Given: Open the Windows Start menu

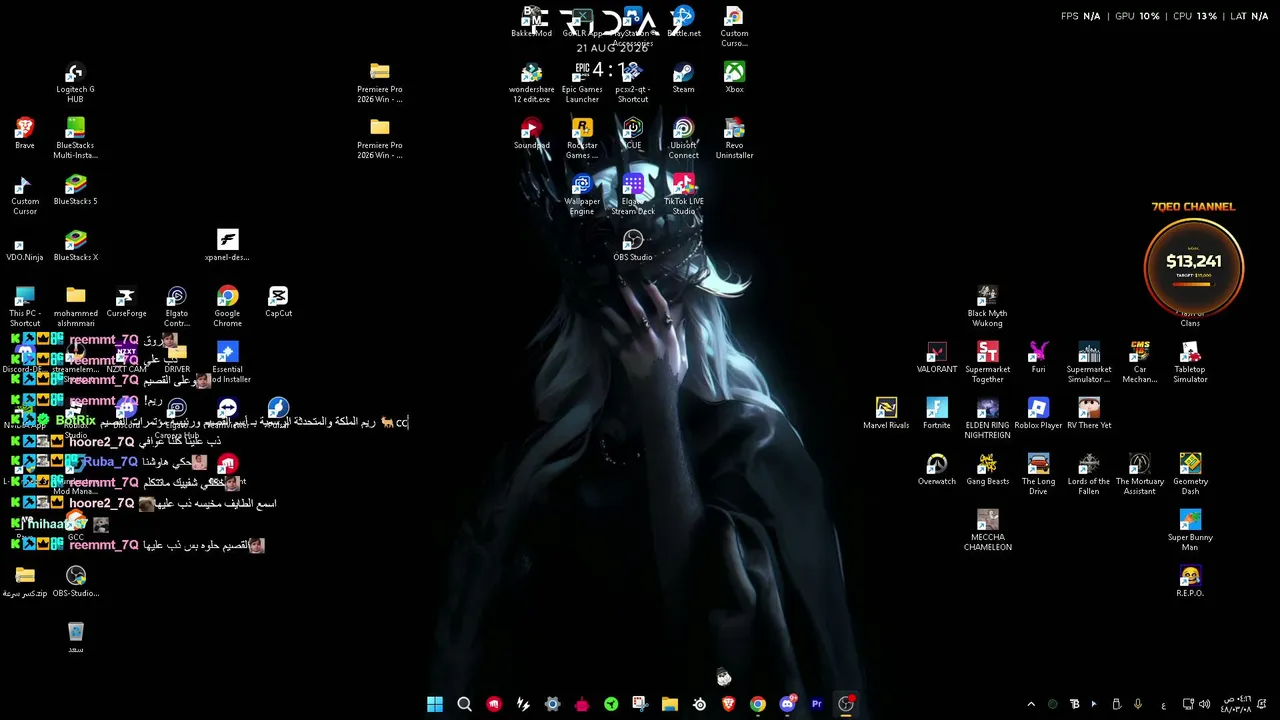Looking at the screenshot, I should [435, 704].
